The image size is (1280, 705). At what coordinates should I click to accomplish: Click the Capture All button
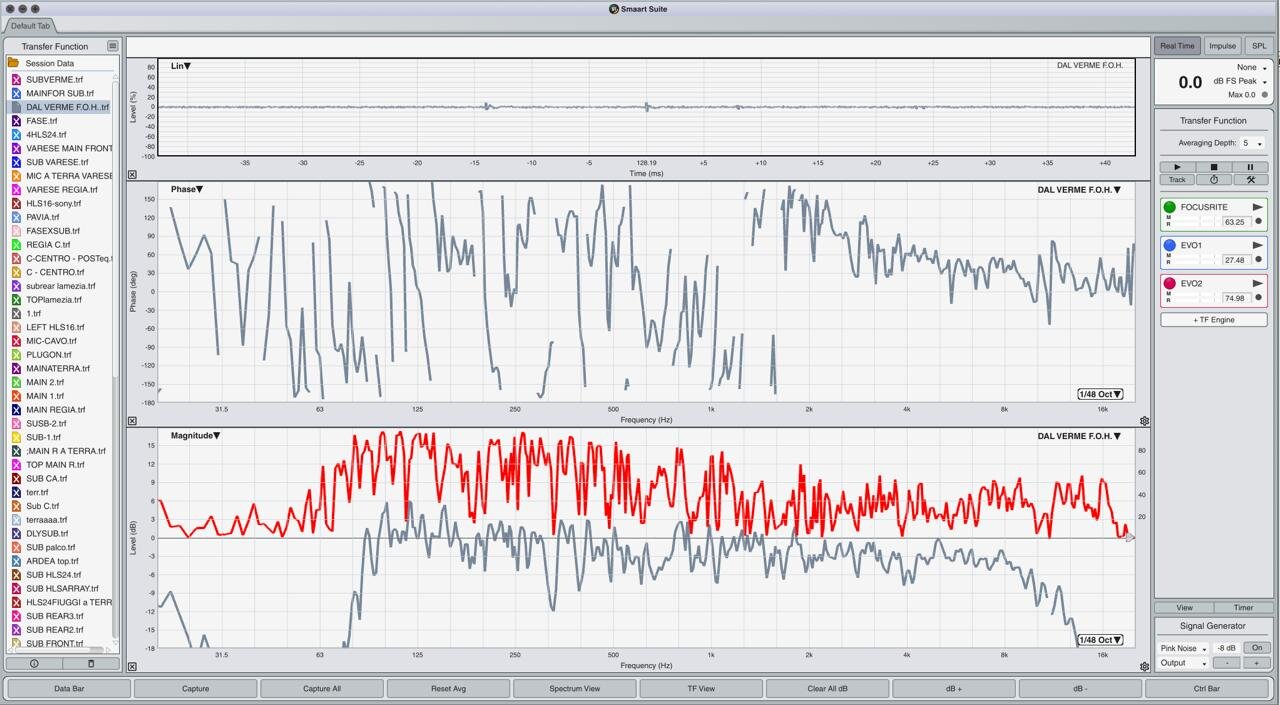322,688
